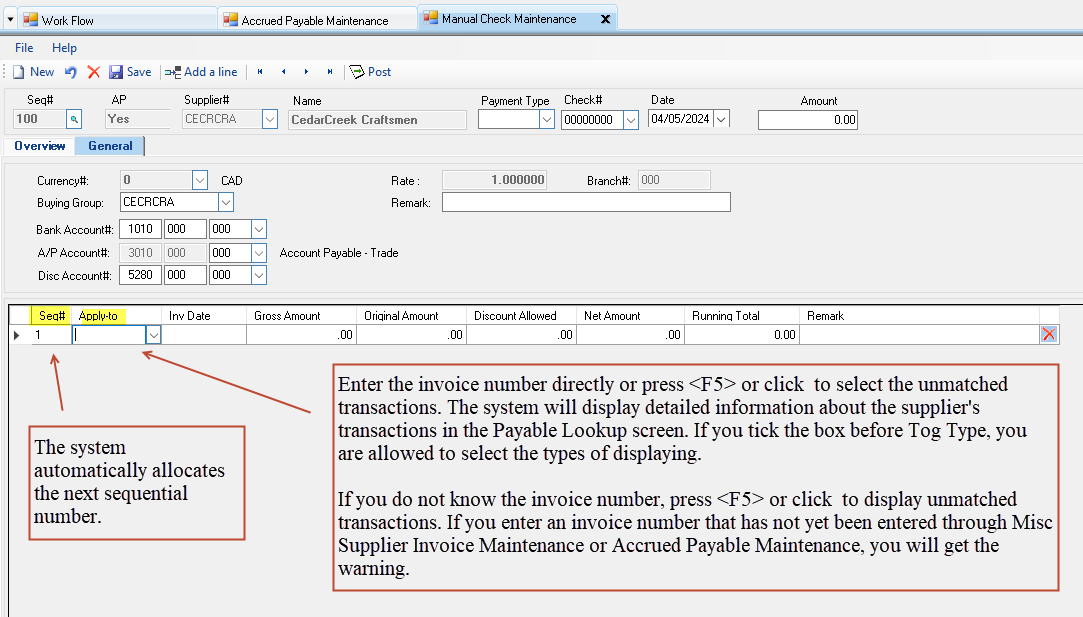This screenshot has width=1083, height=617.
Task: Click Add a line in toolbar
Action: click(201, 72)
